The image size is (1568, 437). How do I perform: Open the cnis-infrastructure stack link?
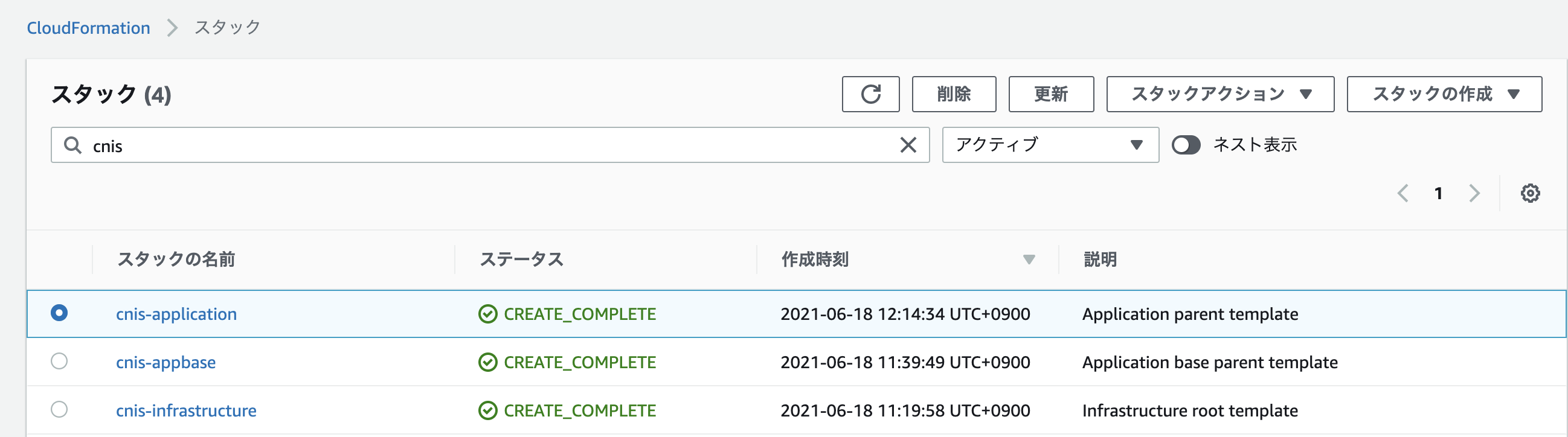(185, 410)
